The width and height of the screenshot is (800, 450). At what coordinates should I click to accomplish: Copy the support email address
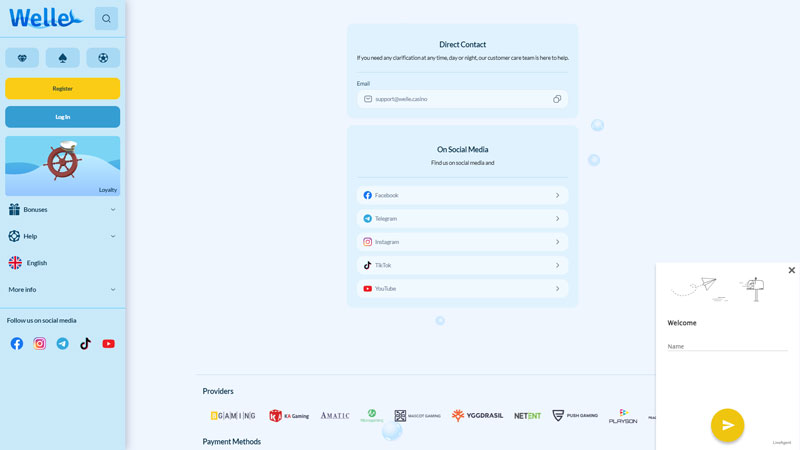pos(557,99)
